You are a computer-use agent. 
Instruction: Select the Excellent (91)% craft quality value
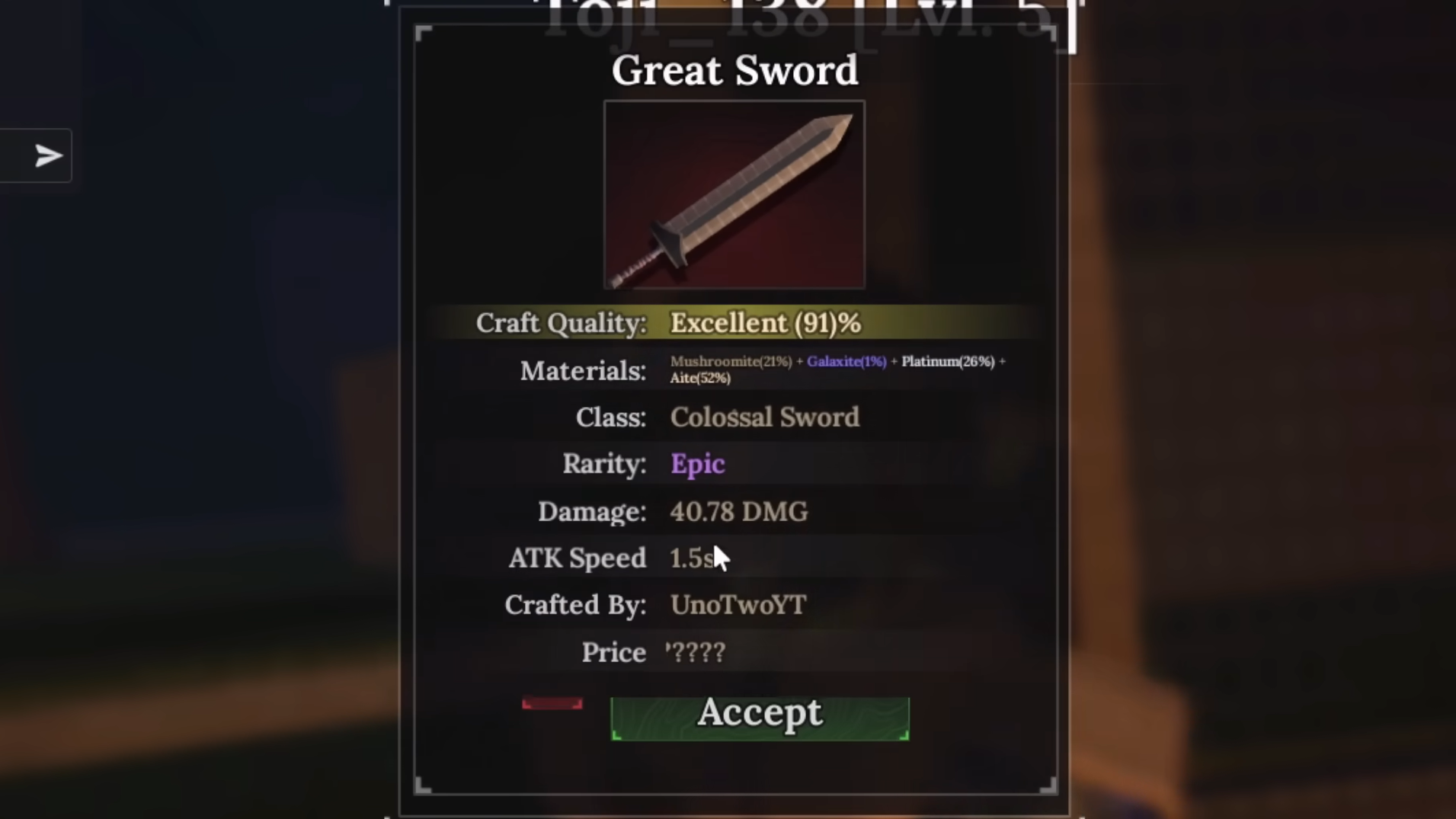click(766, 323)
